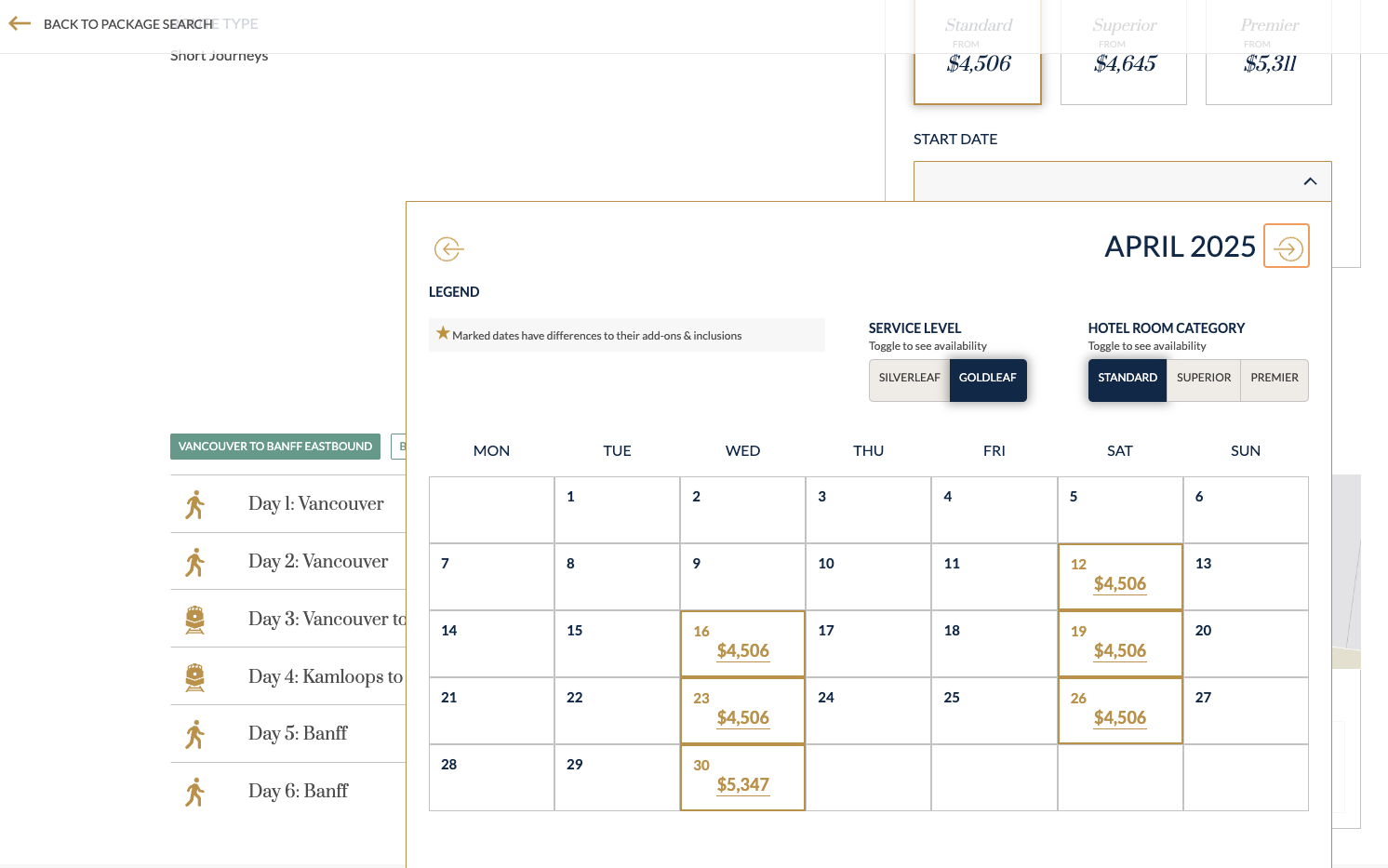Collapse the Start Date picker chevron

tap(1310, 181)
